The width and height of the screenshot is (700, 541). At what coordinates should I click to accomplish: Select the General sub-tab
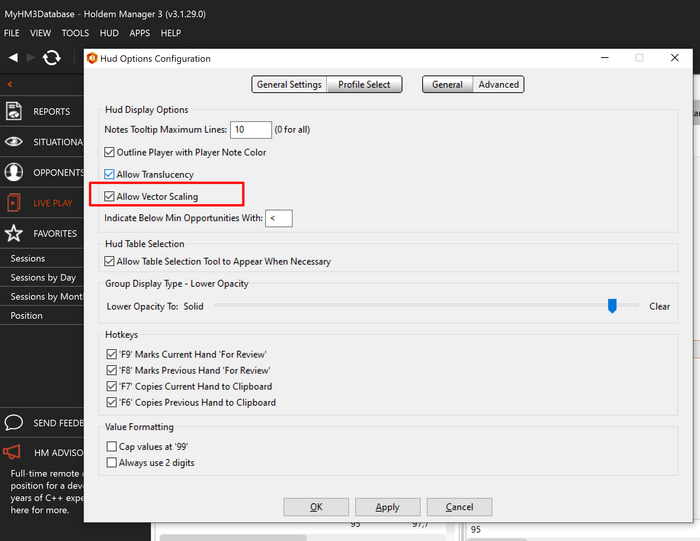tap(447, 84)
